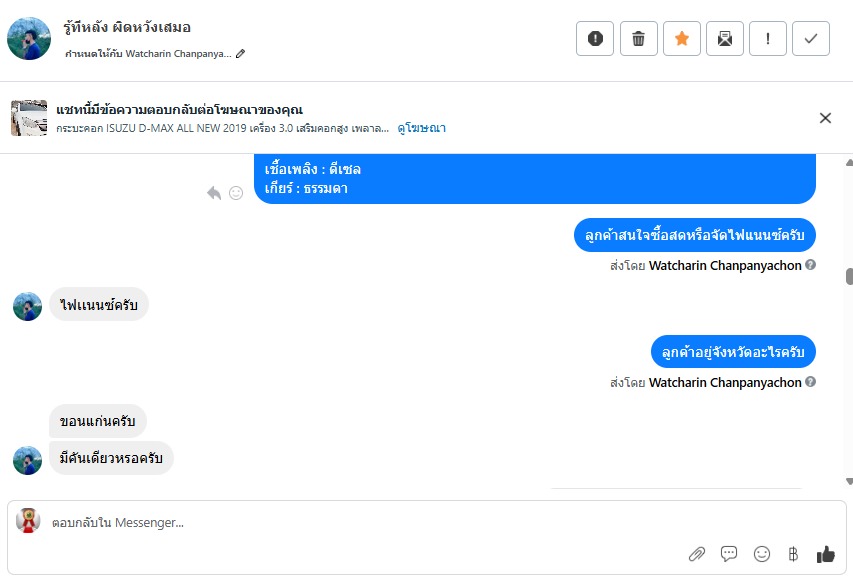Open saved replies speech bubble
The image size is (853, 580).
click(729, 554)
